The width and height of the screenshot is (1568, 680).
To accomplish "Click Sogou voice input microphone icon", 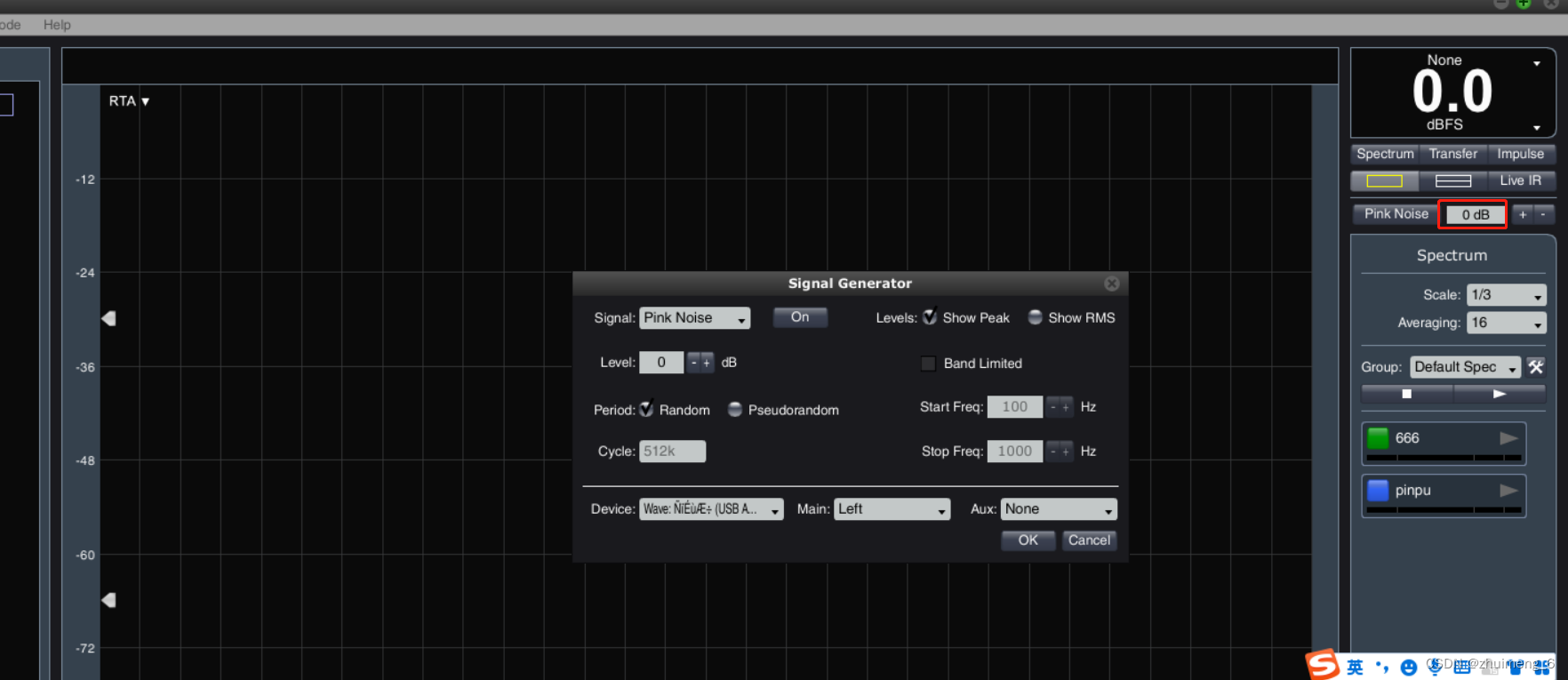I will pos(1435,668).
